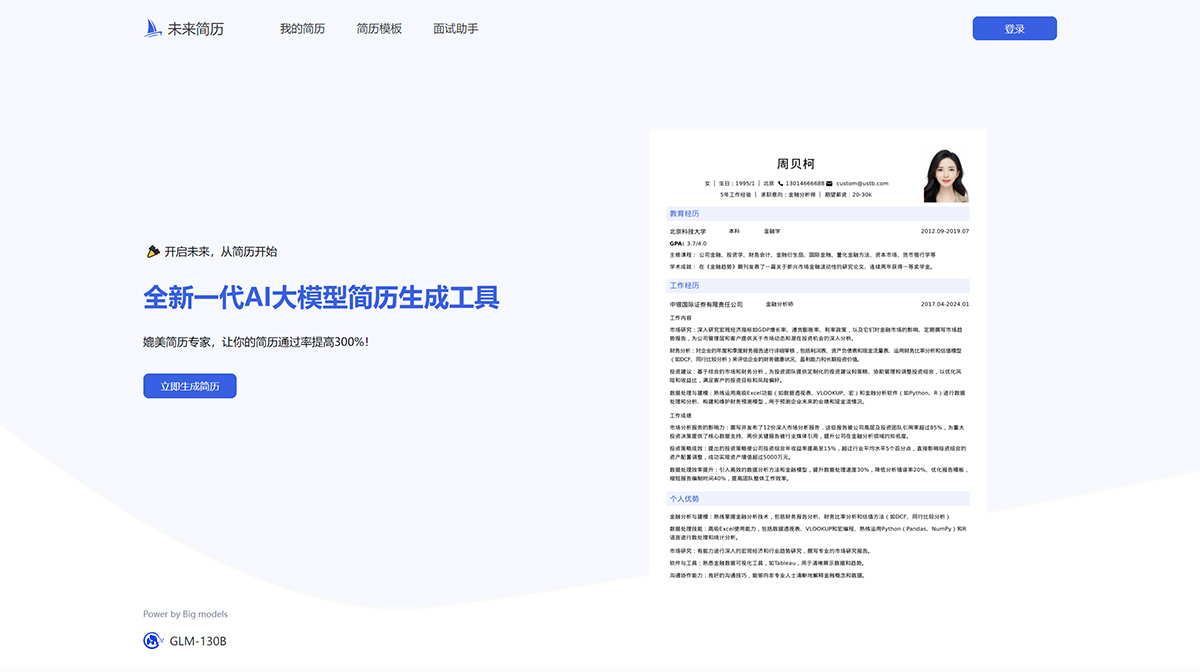Open the 面试助手 nav item
The image size is (1200, 672).
tap(456, 28)
